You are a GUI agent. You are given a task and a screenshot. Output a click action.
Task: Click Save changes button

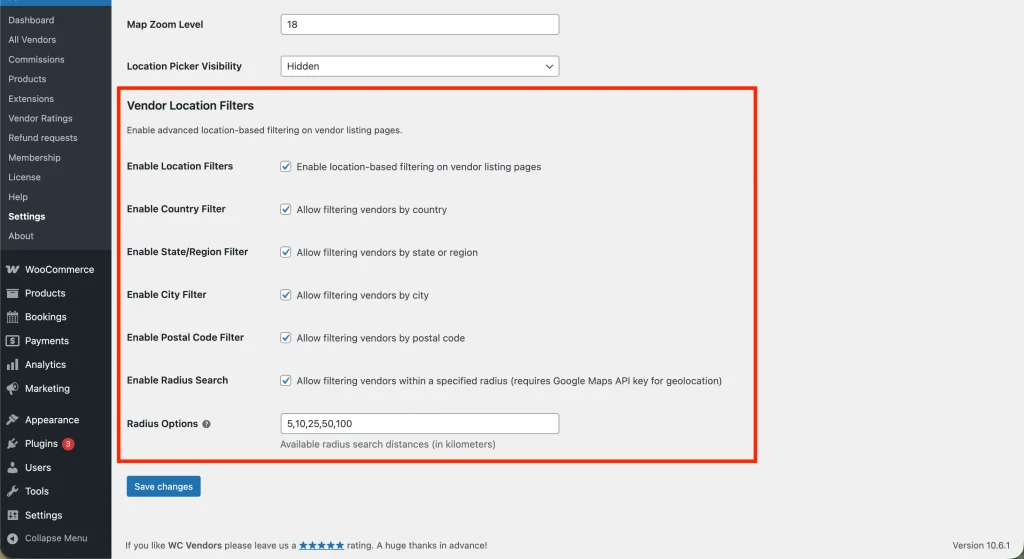coord(163,487)
